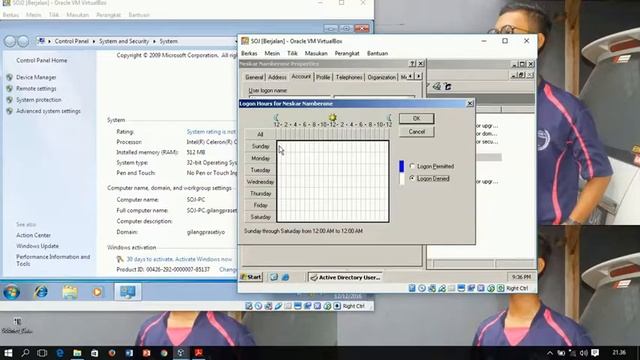Open the Windows 10 host Start menu
This screenshot has width=640, height=360.
pyautogui.click(x=8, y=353)
